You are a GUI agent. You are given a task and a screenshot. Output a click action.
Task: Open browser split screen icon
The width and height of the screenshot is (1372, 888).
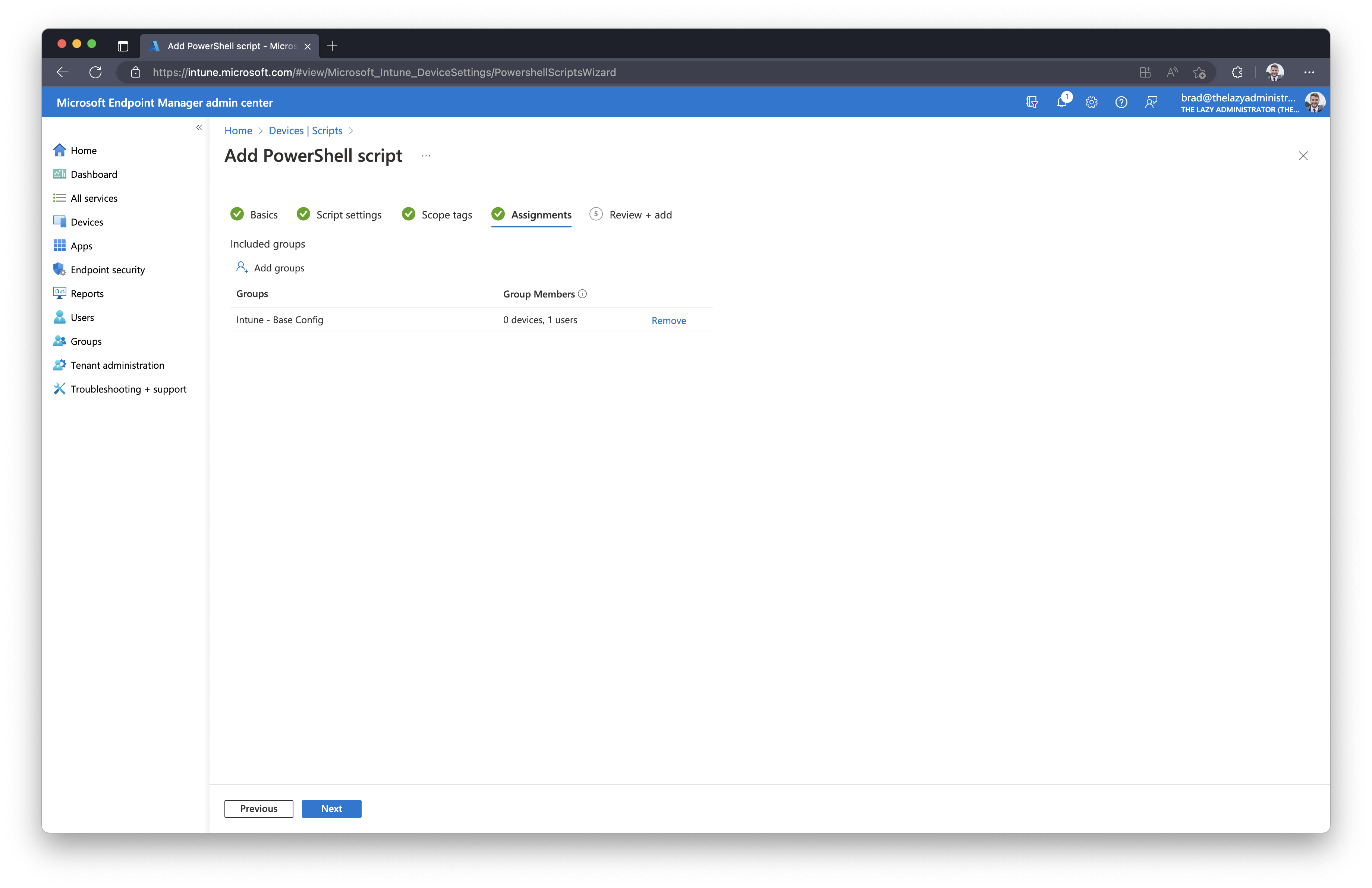click(x=1145, y=72)
